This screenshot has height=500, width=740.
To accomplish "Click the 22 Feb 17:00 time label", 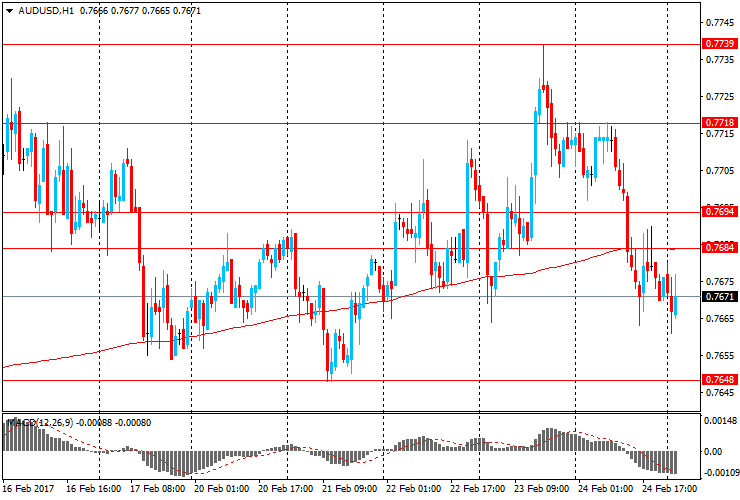I will (478, 490).
